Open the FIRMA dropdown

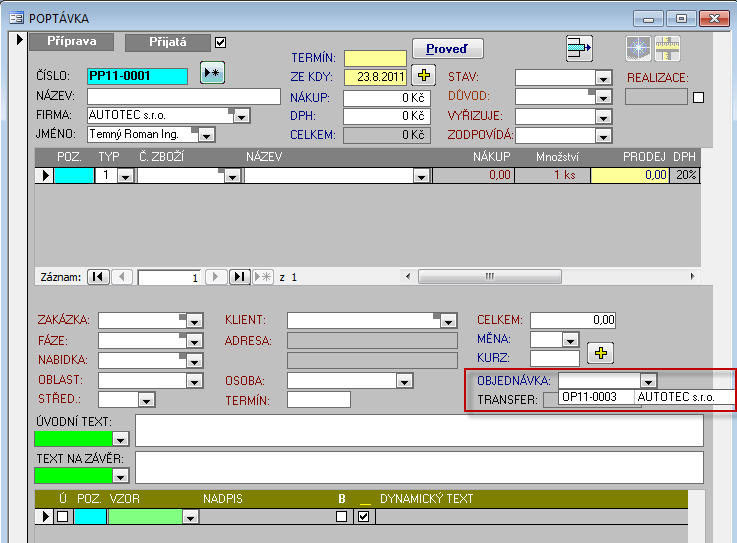pos(242,116)
